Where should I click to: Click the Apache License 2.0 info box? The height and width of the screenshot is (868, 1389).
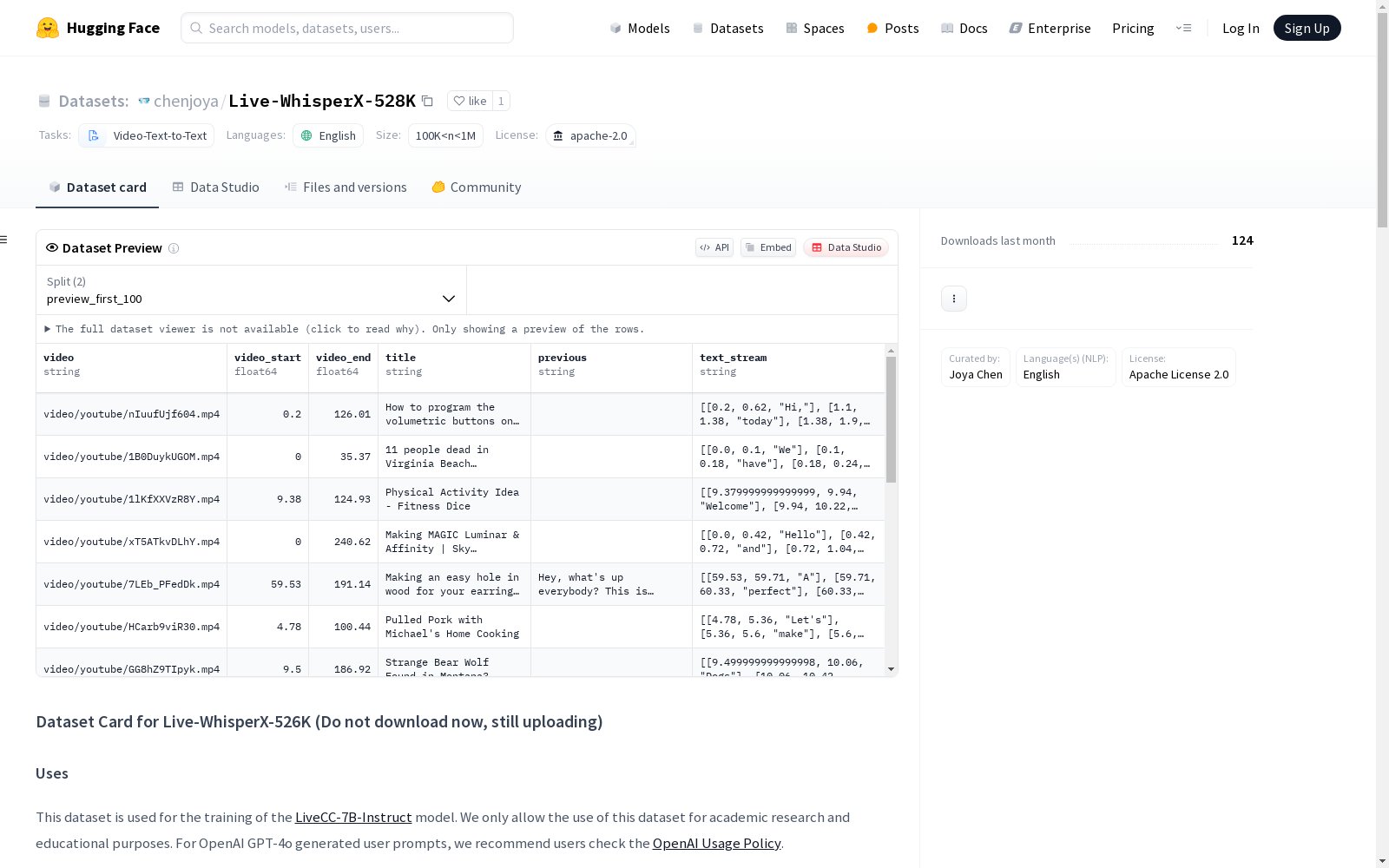[1179, 367]
